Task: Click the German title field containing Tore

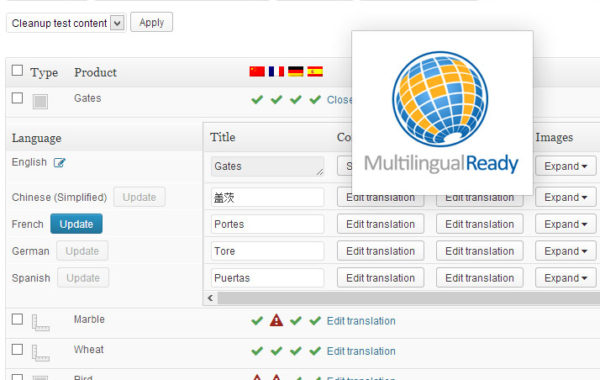Action: point(267,251)
